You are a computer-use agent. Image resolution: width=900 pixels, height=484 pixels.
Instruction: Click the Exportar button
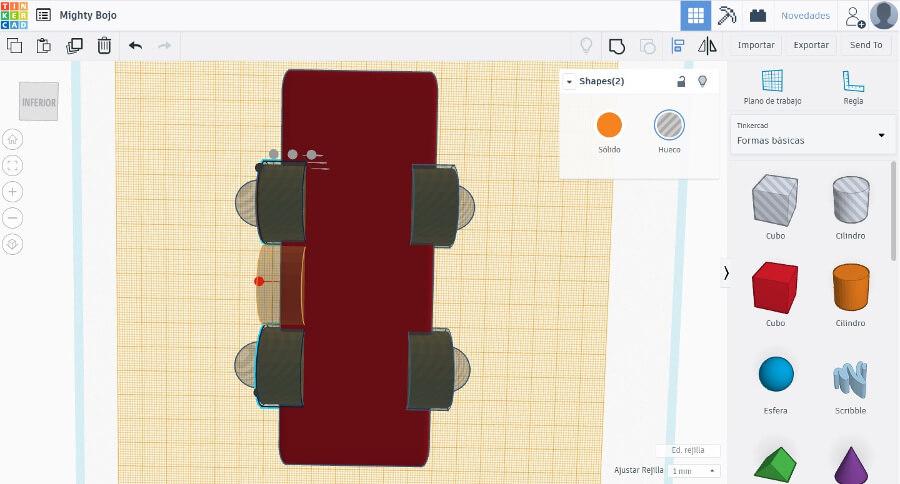point(811,45)
